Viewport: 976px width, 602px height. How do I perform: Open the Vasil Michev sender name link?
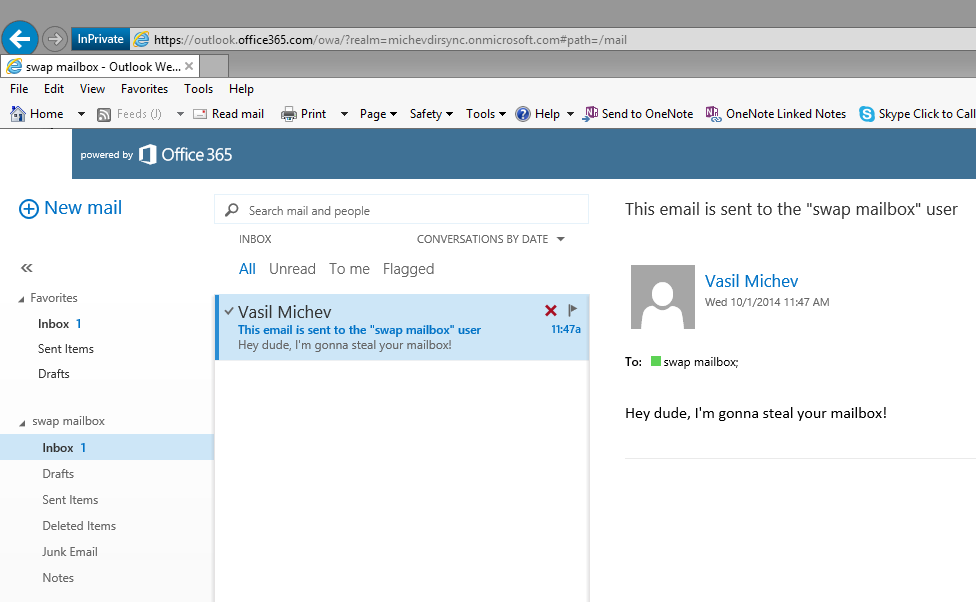[751, 281]
